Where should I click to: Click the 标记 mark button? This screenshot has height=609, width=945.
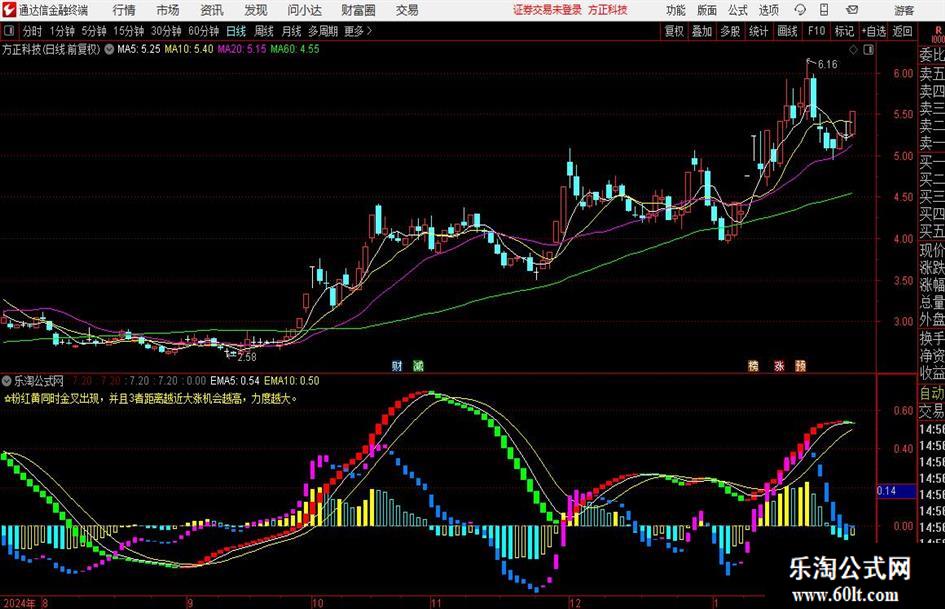click(844, 31)
